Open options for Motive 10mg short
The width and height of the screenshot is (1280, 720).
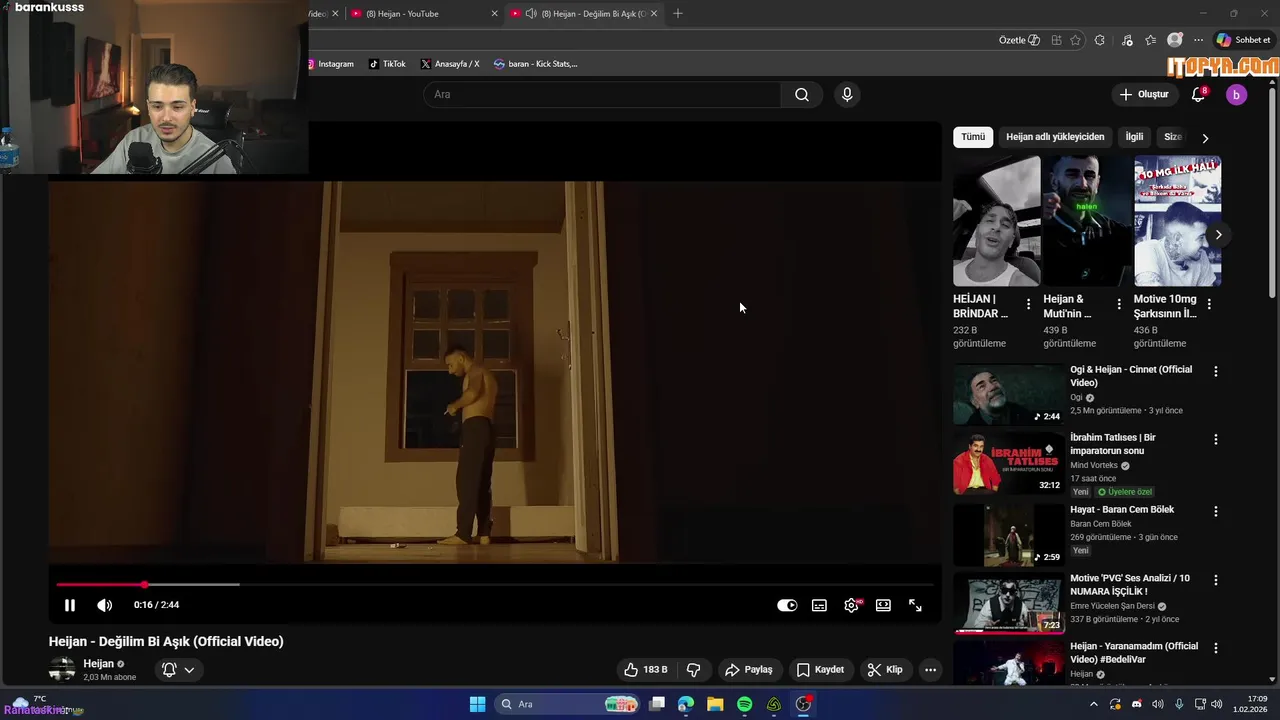click(1209, 304)
